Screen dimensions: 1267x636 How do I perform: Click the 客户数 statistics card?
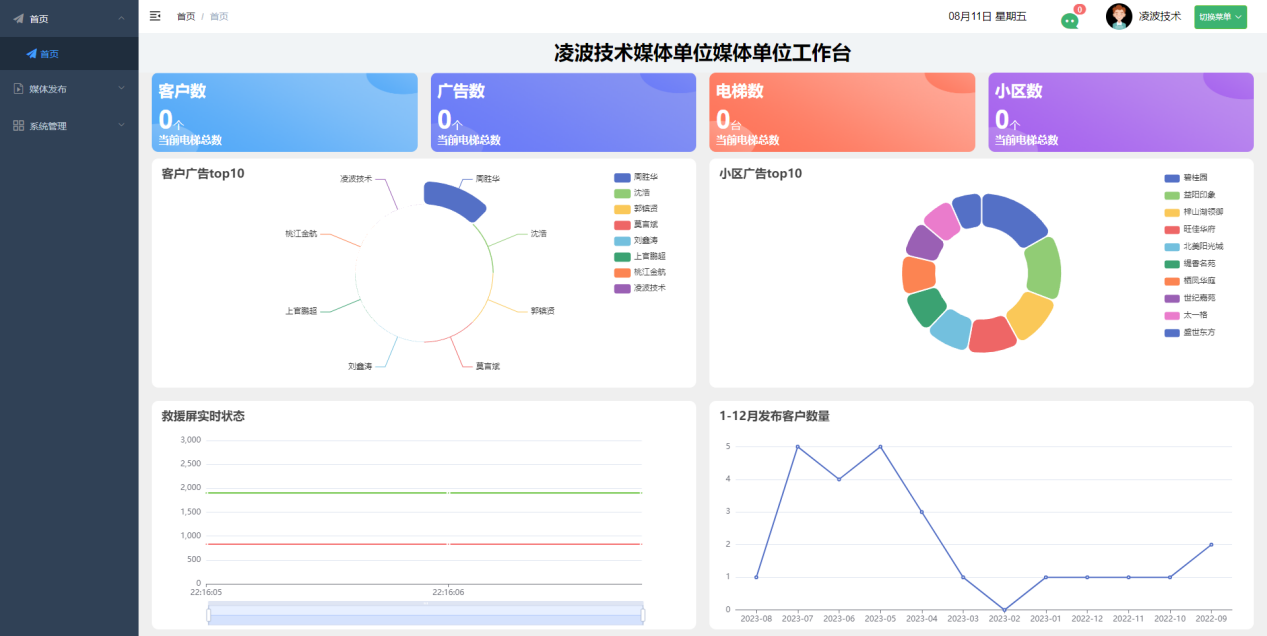(x=284, y=112)
